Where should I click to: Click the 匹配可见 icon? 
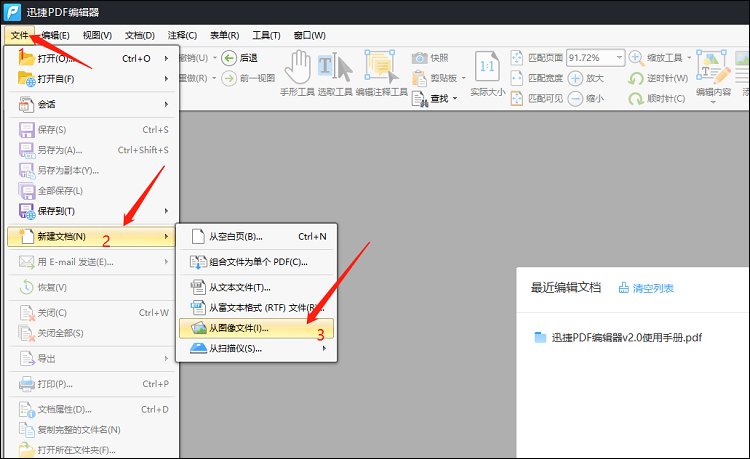[517, 98]
